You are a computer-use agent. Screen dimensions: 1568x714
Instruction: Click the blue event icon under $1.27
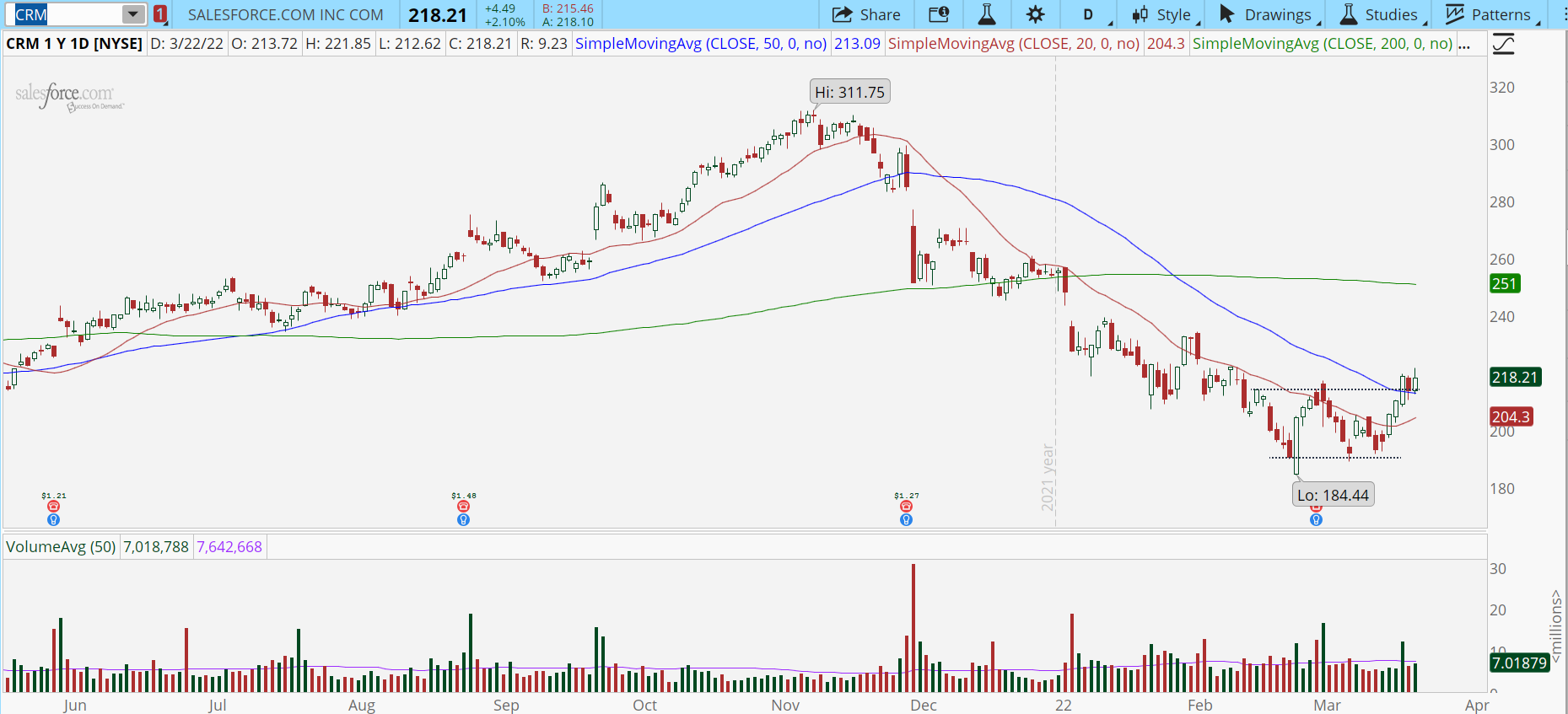pyautogui.click(x=906, y=520)
